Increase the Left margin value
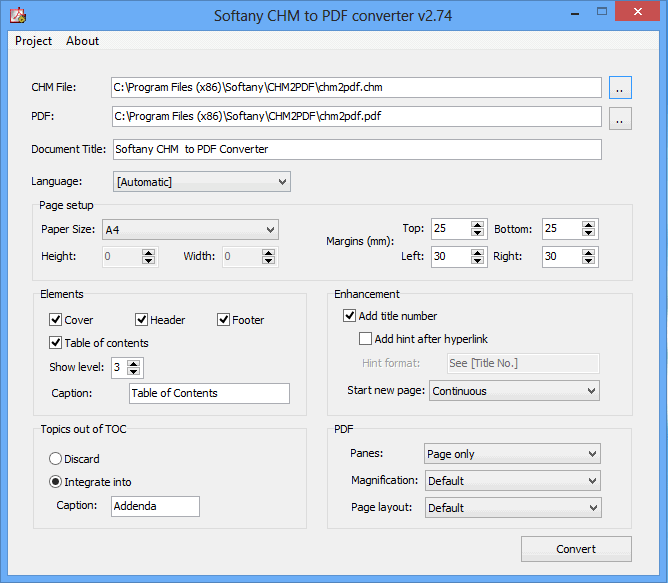 (478, 252)
